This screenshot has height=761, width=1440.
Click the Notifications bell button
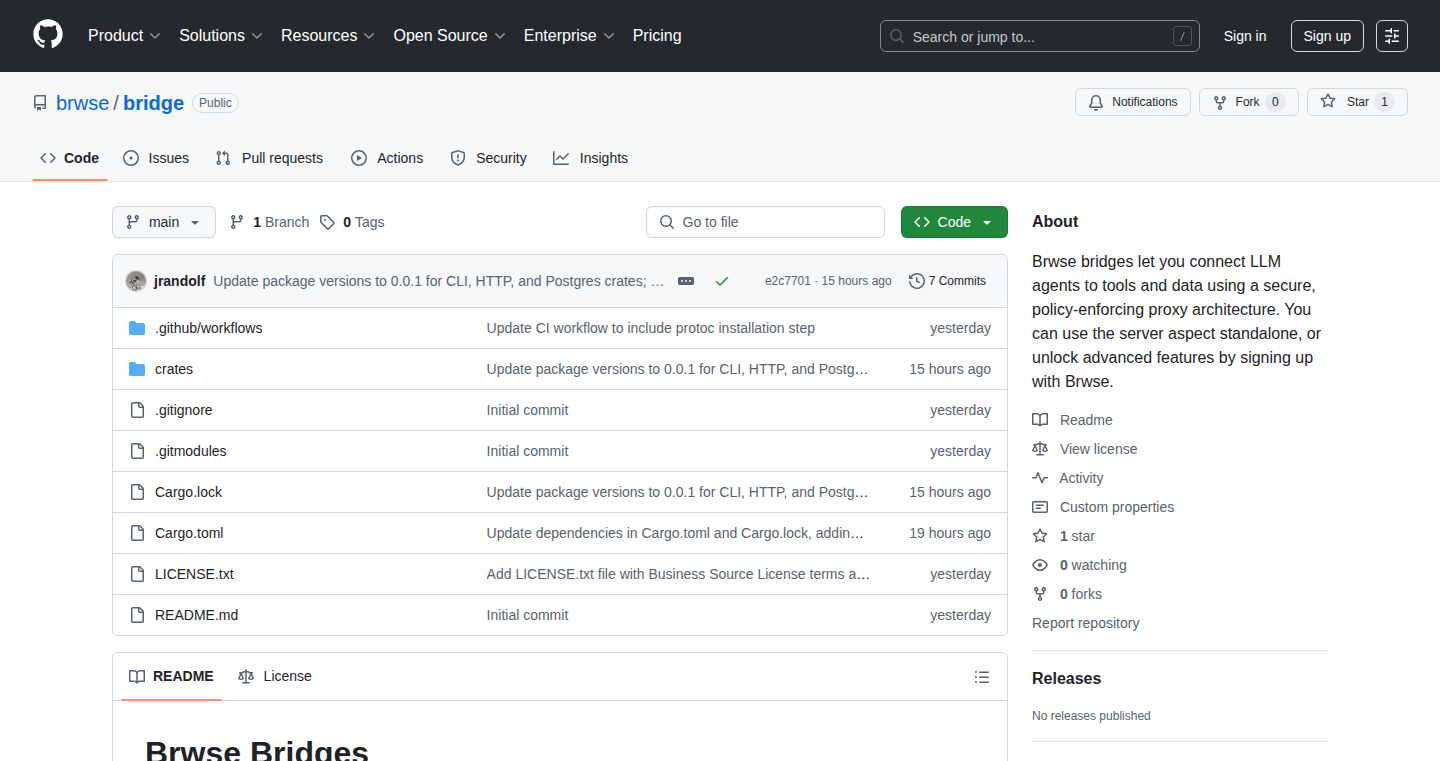(1133, 102)
